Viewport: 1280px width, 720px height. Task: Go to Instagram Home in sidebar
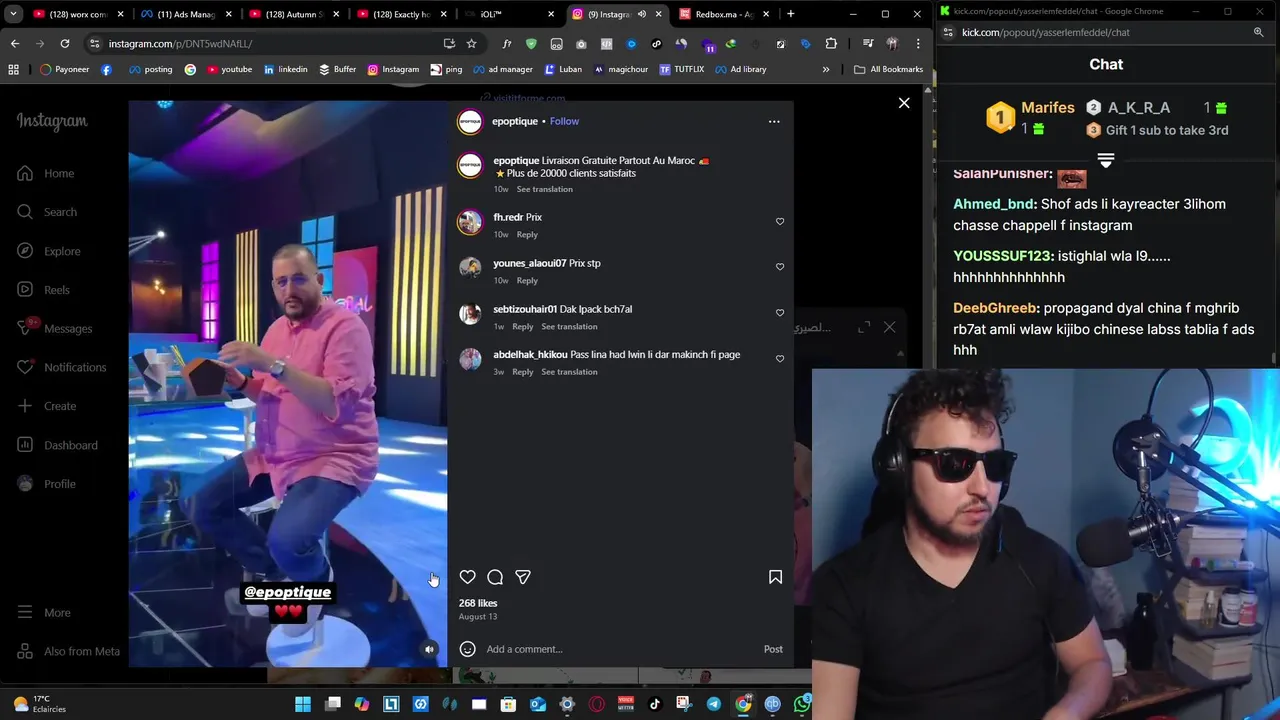pos(46,173)
